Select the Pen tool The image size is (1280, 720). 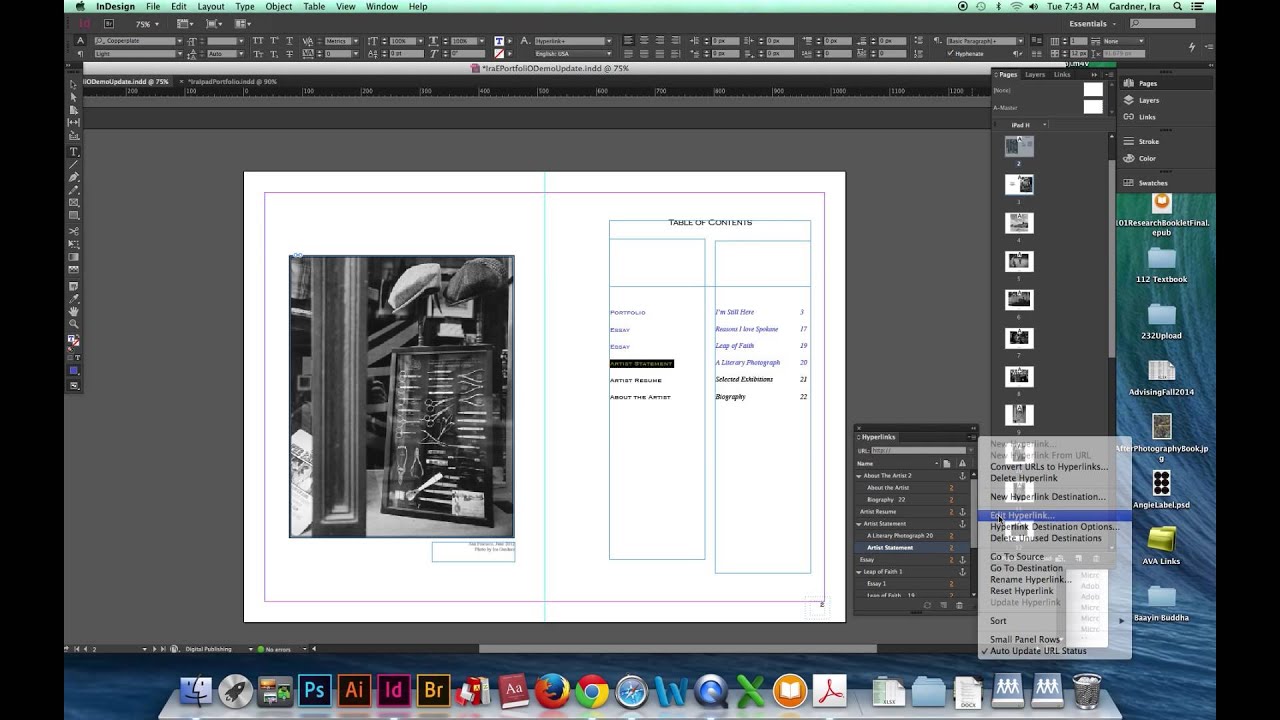[74, 177]
